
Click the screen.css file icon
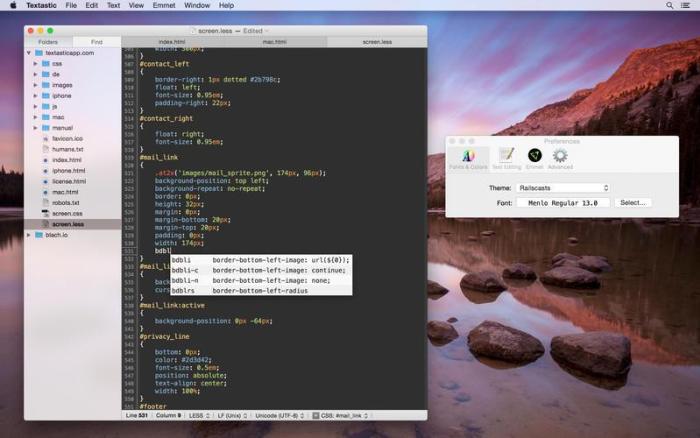pos(45,214)
